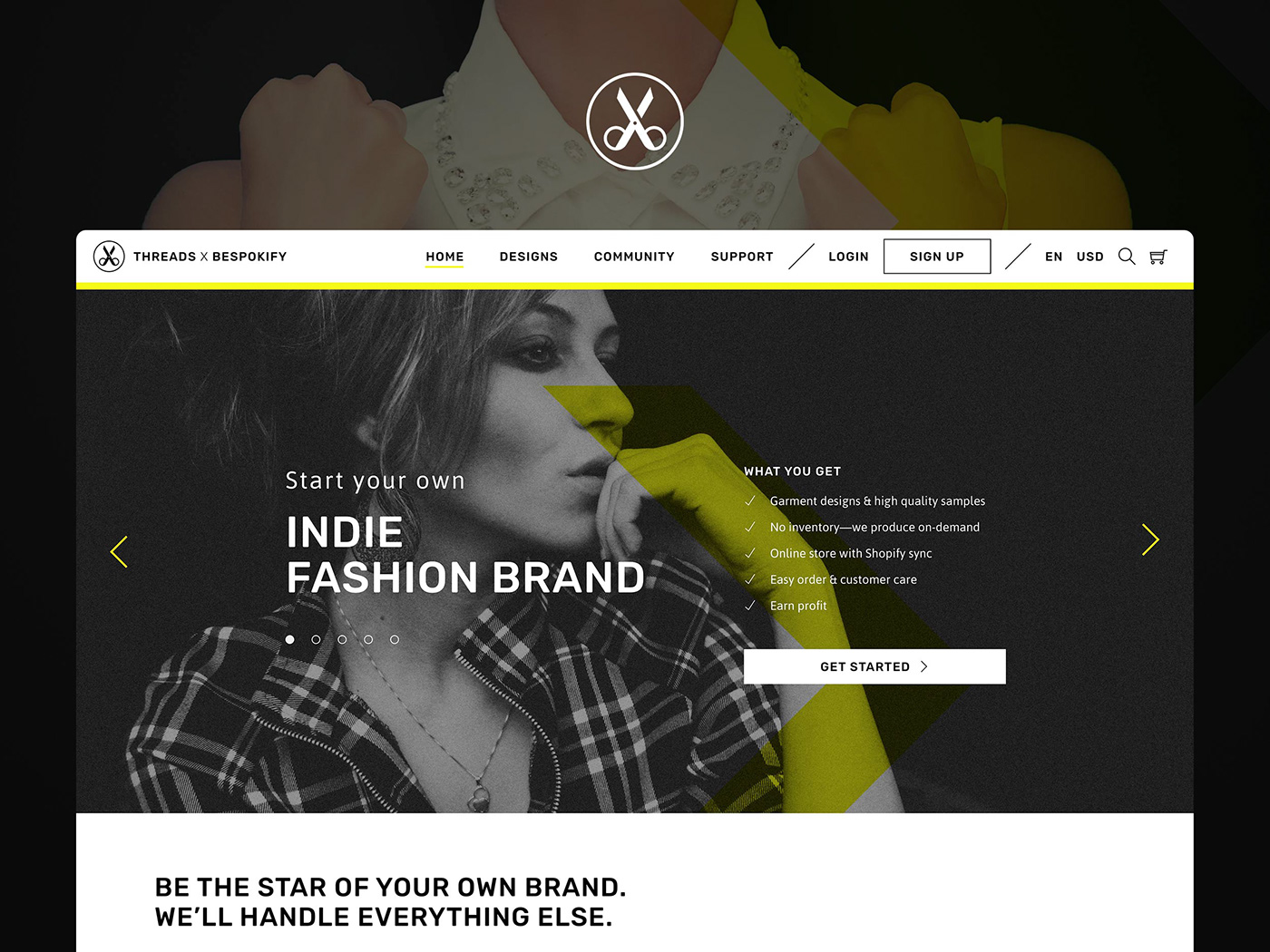Click checkmark beside Earn profit
The width and height of the screenshot is (1270, 952).
(750, 606)
